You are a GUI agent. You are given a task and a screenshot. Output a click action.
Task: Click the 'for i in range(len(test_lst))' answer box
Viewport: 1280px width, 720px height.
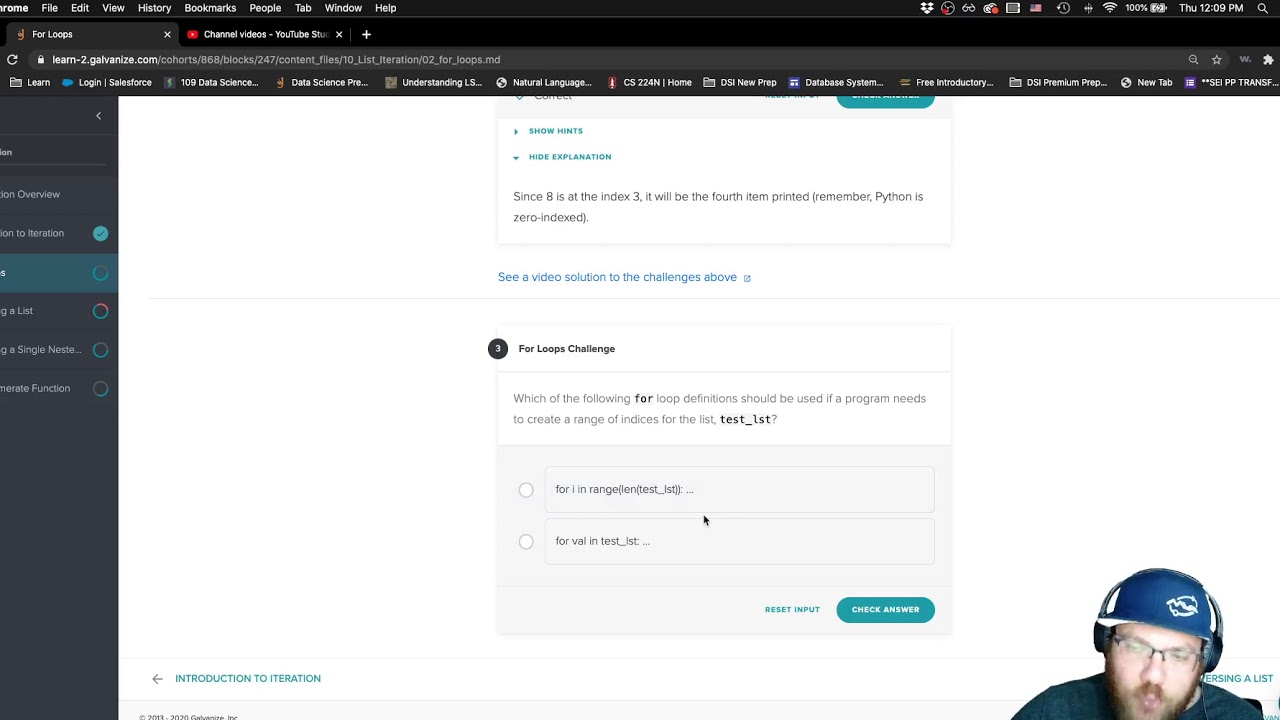[739, 490]
